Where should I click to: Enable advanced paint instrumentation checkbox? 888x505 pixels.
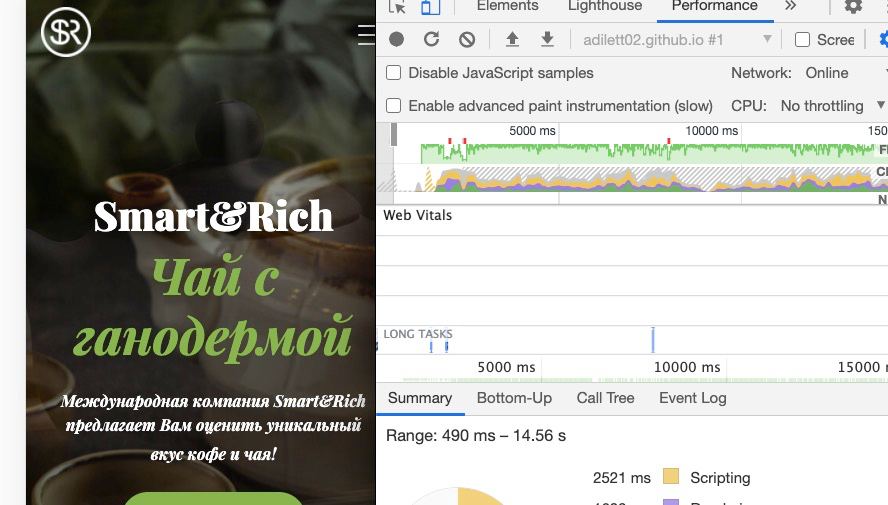394,105
